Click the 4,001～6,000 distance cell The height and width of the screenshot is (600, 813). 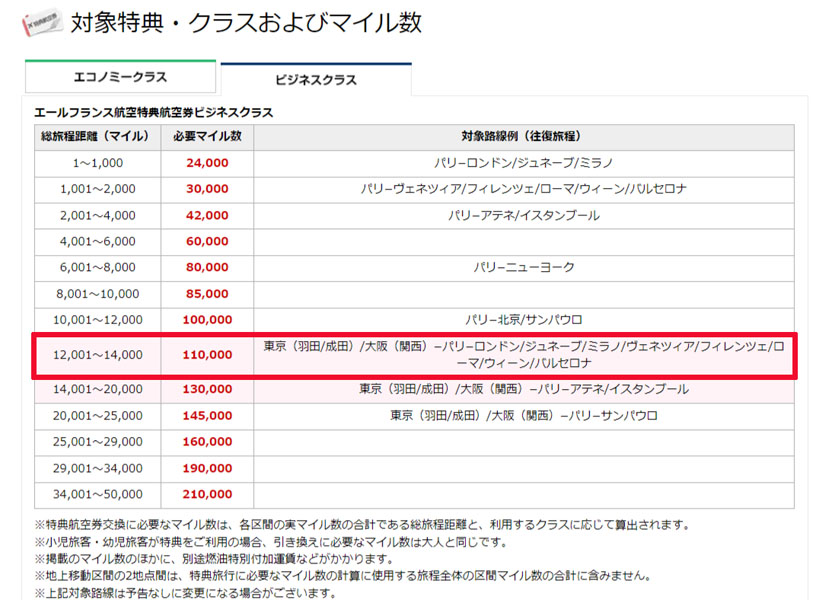(x=97, y=242)
